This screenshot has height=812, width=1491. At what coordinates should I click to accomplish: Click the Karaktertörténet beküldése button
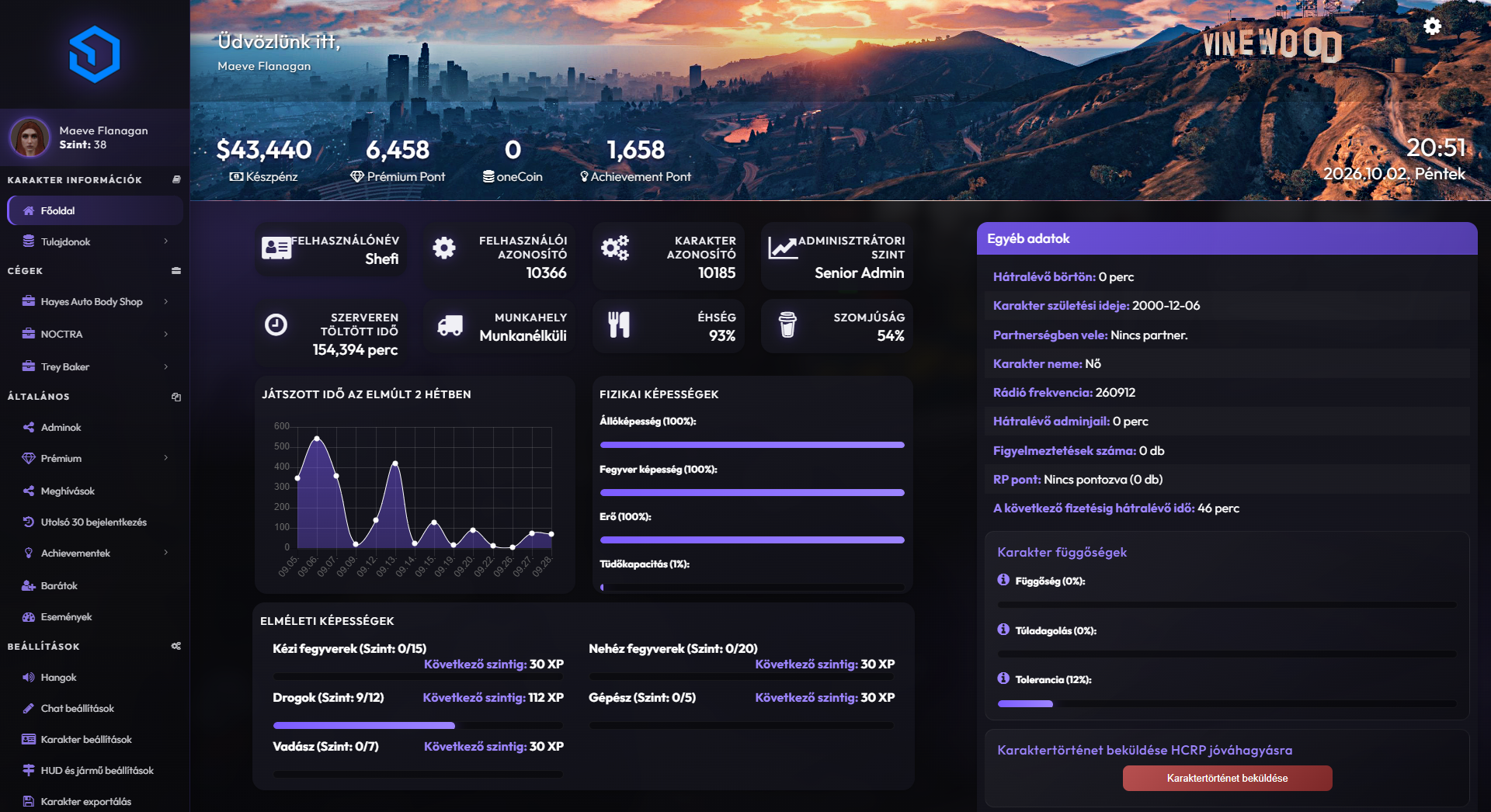[x=1227, y=778]
